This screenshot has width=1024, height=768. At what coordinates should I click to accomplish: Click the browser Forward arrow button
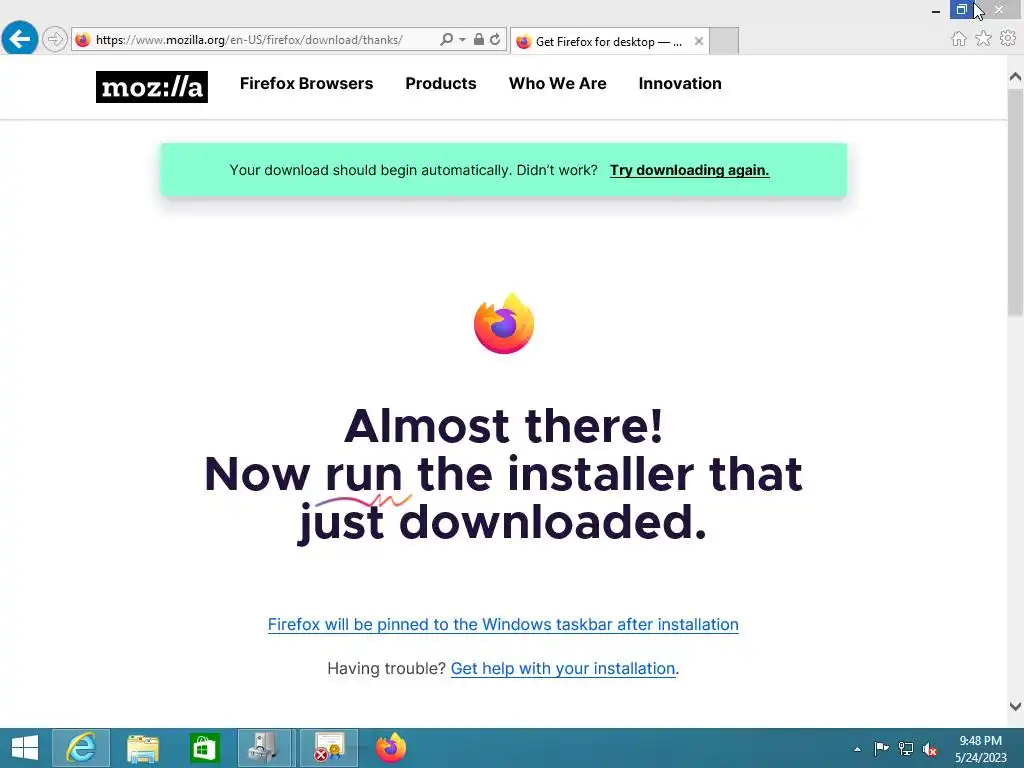point(55,39)
